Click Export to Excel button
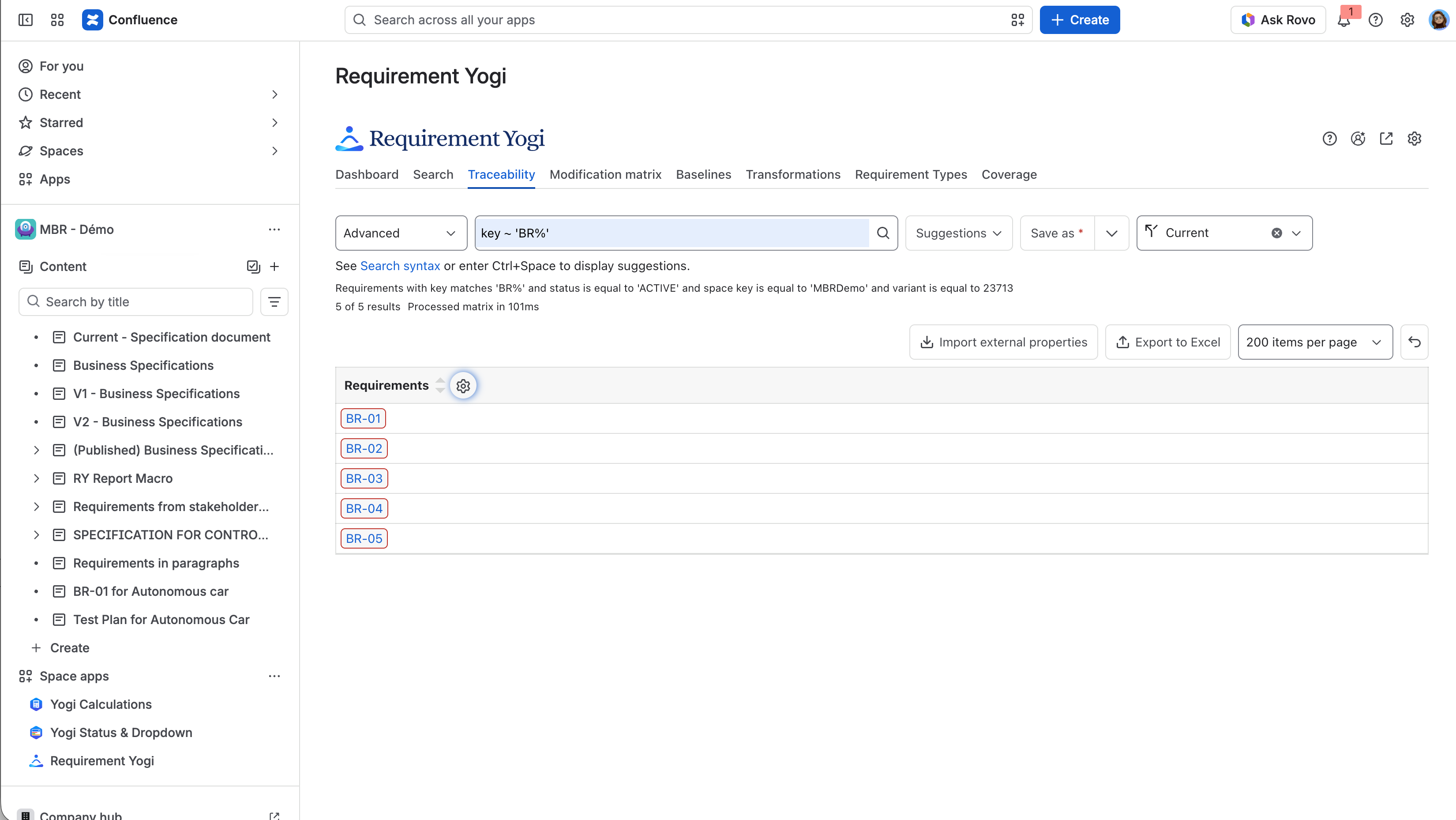The image size is (1456, 820). pyautogui.click(x=1168, y=342)
